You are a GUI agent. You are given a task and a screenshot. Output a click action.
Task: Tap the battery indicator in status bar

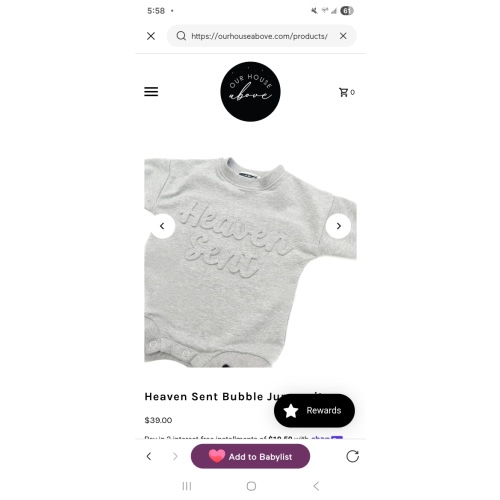(x=347, y=11)
